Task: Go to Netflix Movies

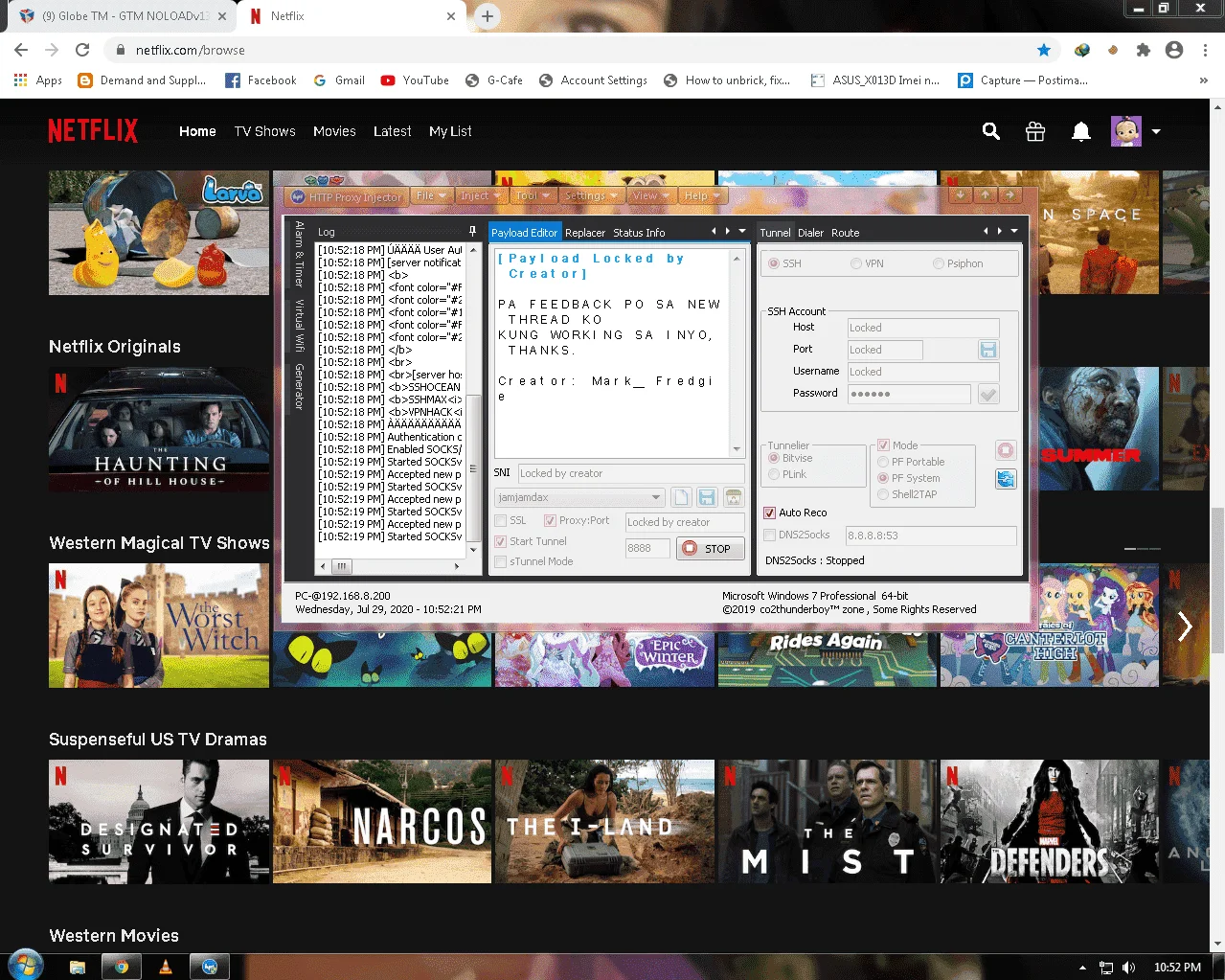Action: click(x=334, y=131)
